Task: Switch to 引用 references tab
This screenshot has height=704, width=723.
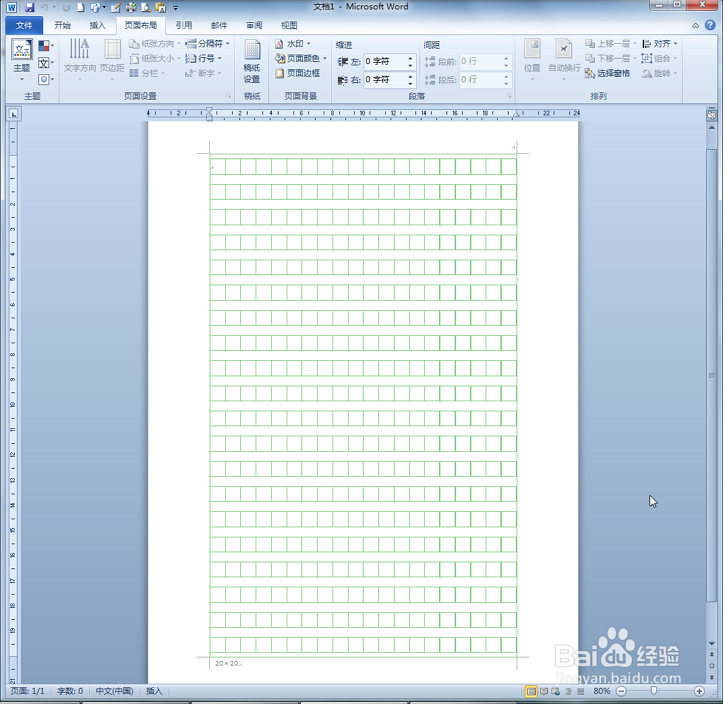Action: coord(184,25)
